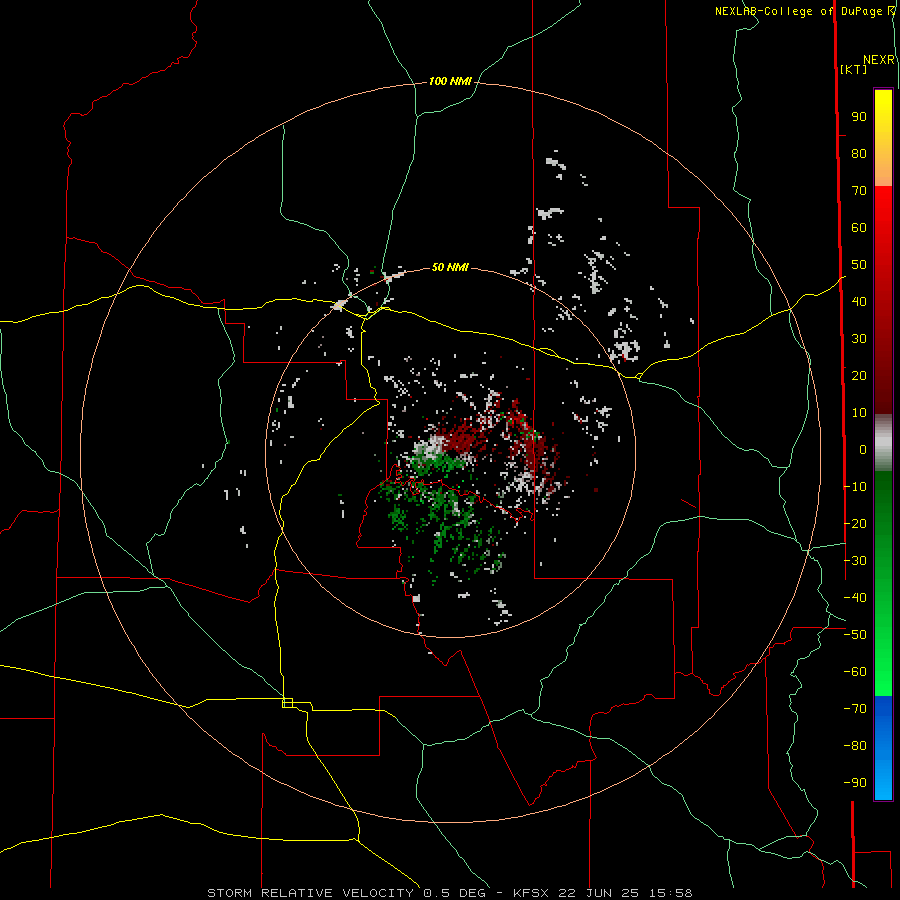Click the 15:58 timestamp in caption
Screen dimensions: 900x900
[x=671, y=893]
